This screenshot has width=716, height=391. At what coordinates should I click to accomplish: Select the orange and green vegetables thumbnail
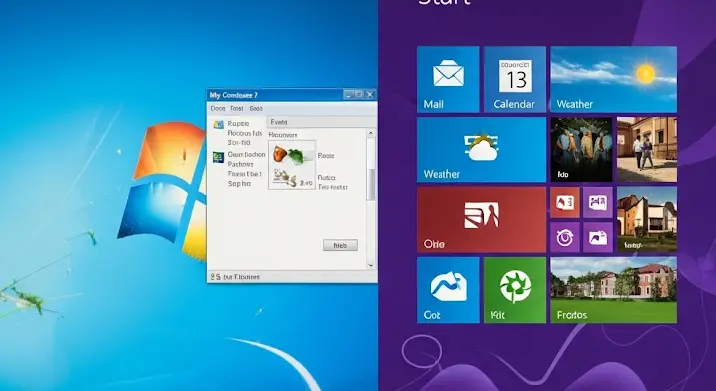(291, 154)
